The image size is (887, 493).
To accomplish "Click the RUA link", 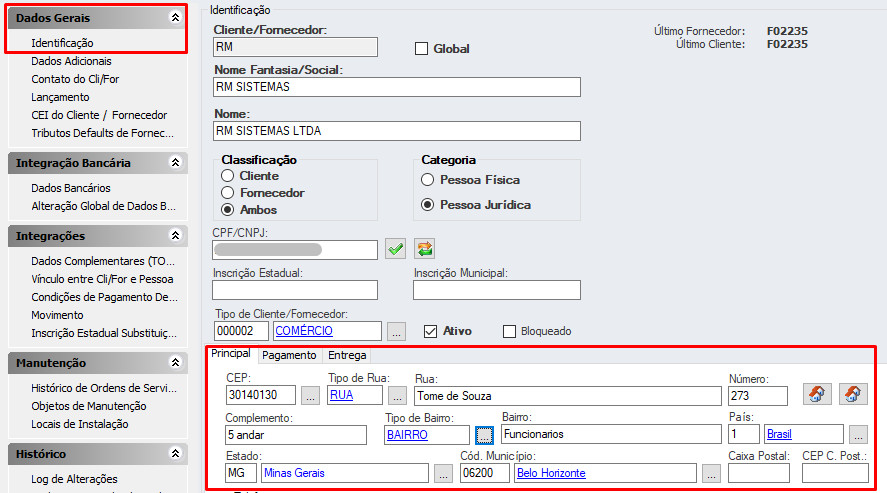I will click(342, 395).
